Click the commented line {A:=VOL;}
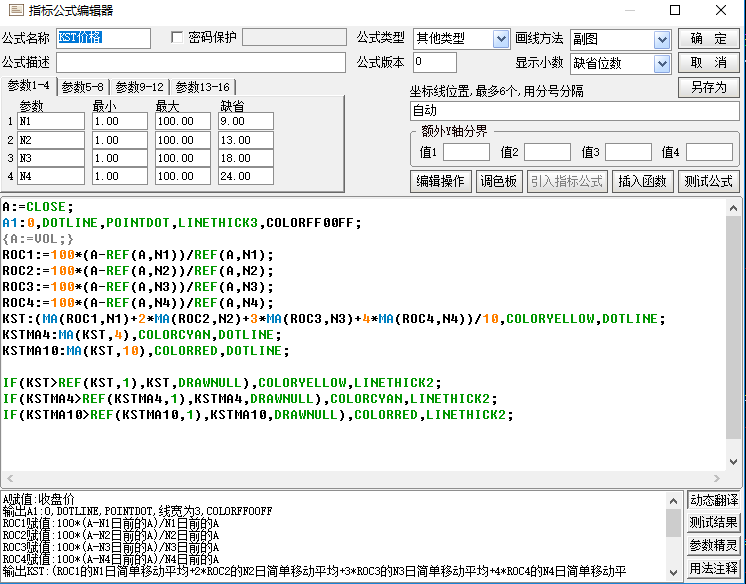 [x=38, y=239]
